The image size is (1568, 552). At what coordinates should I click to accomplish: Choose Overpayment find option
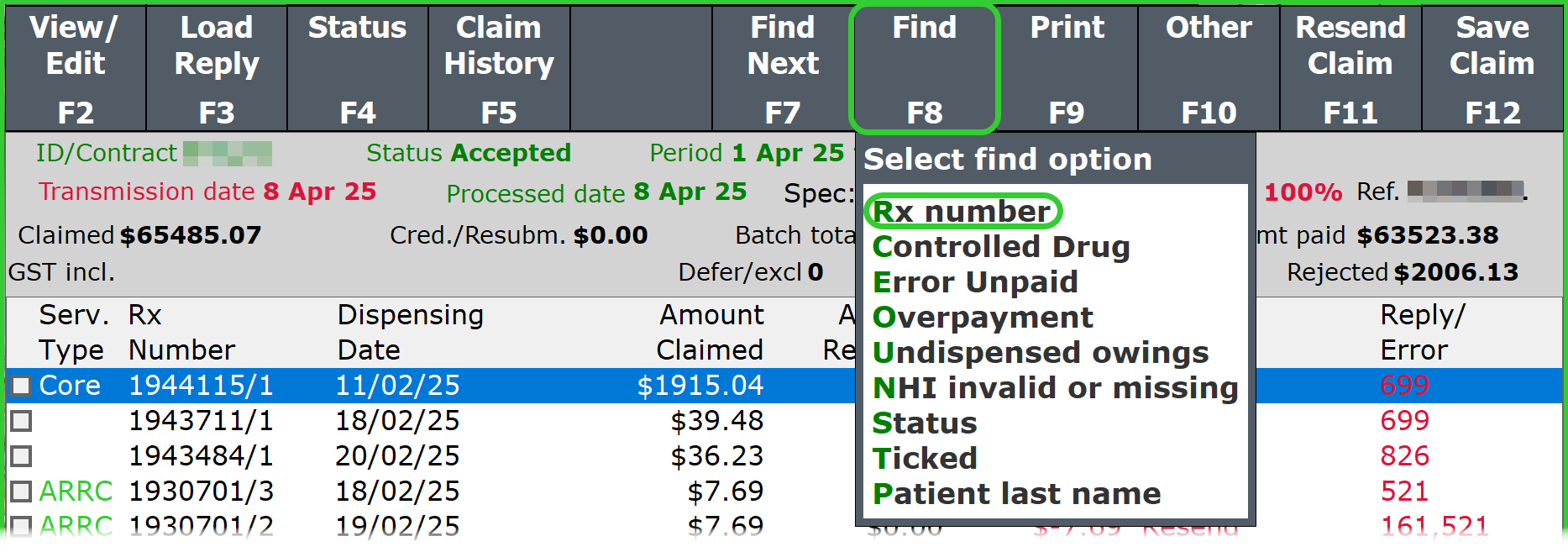(x=983, y=318)
